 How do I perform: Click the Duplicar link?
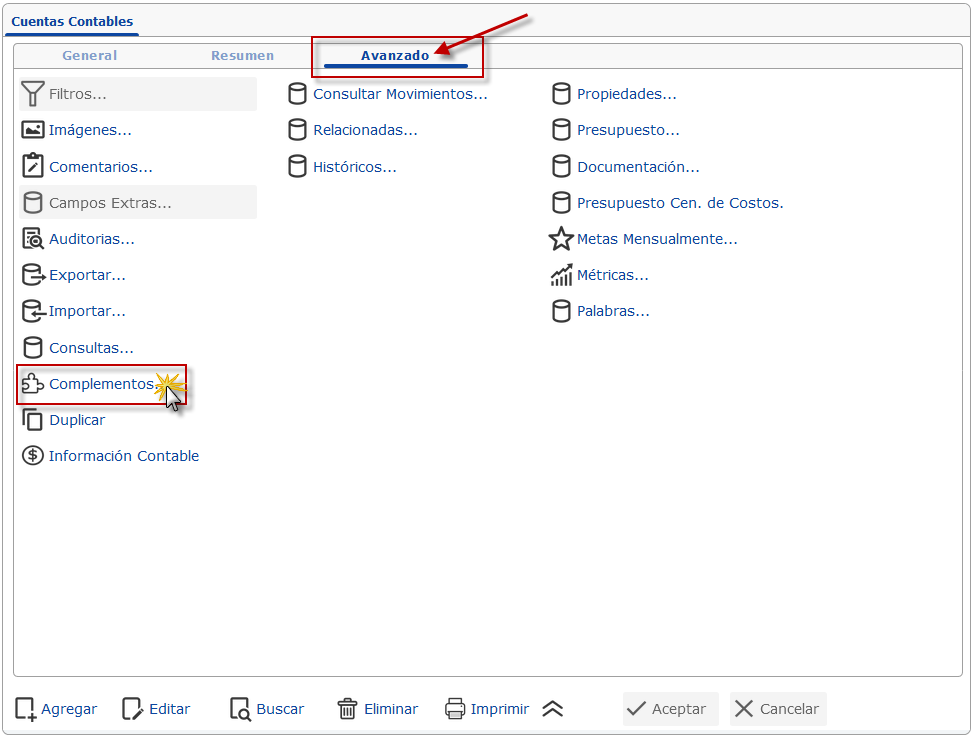click(x=77, y=420)
